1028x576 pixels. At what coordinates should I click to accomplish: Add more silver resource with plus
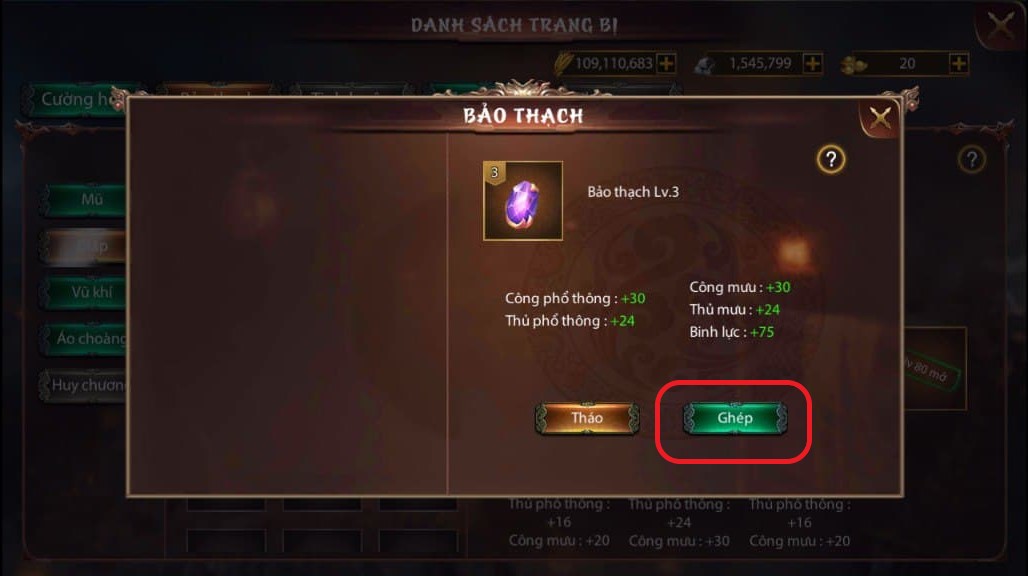812,64
